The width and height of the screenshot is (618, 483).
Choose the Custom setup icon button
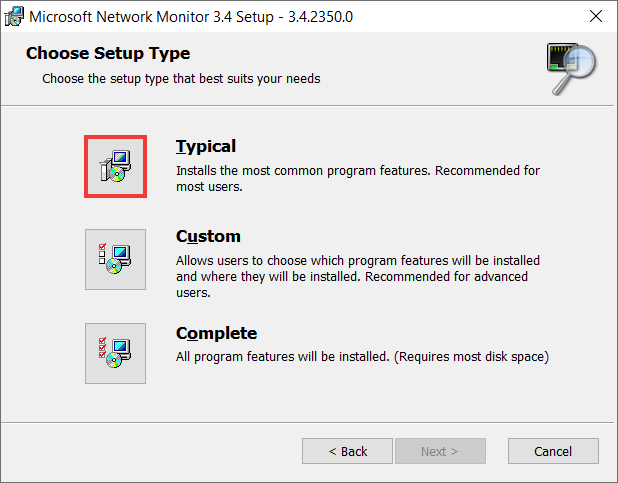point(115,259)
